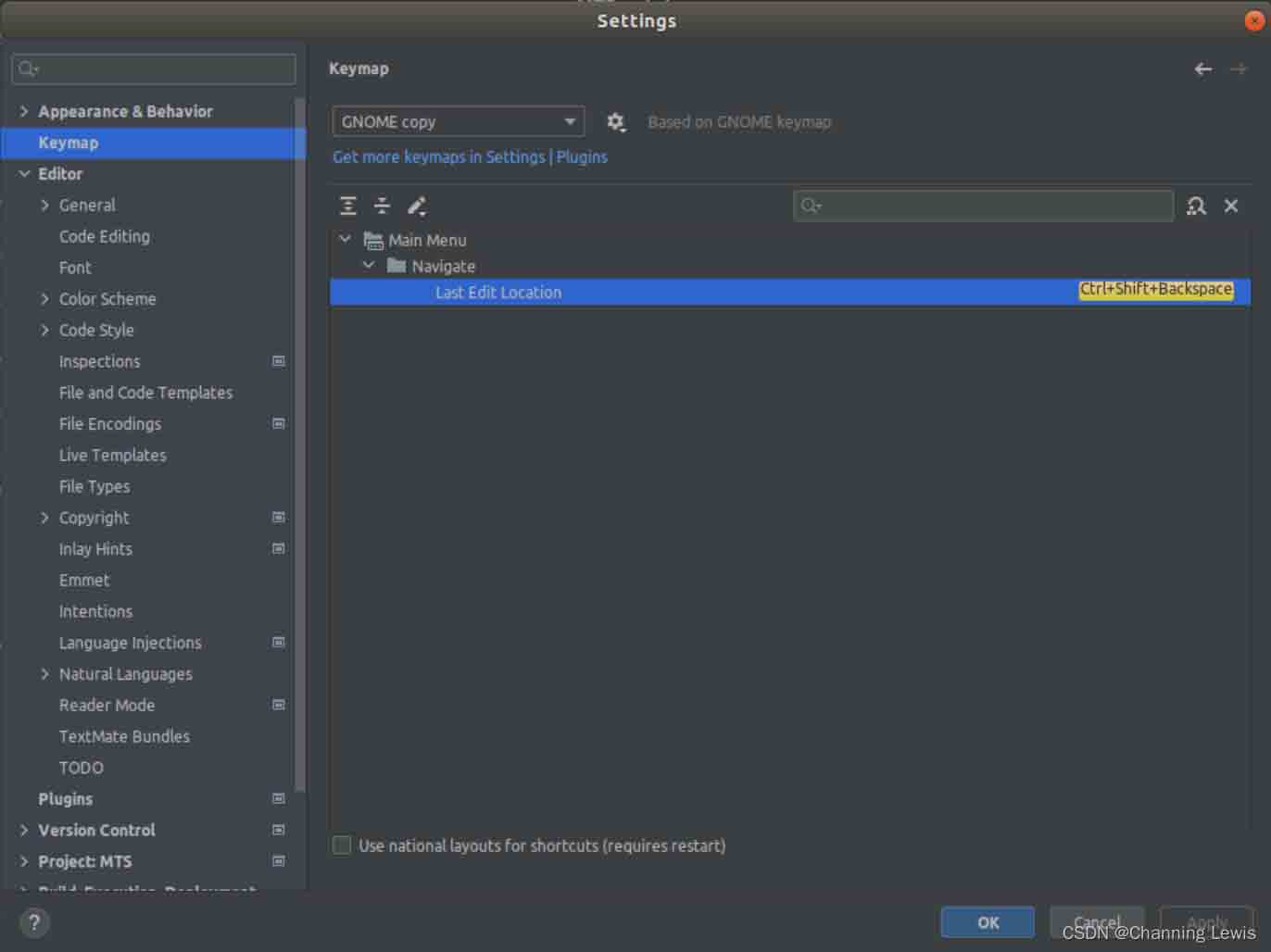Click the Ctrl+Shift+Backspace shortcut highlight
Screen dimensions: 1271x952
(1155, 290)
